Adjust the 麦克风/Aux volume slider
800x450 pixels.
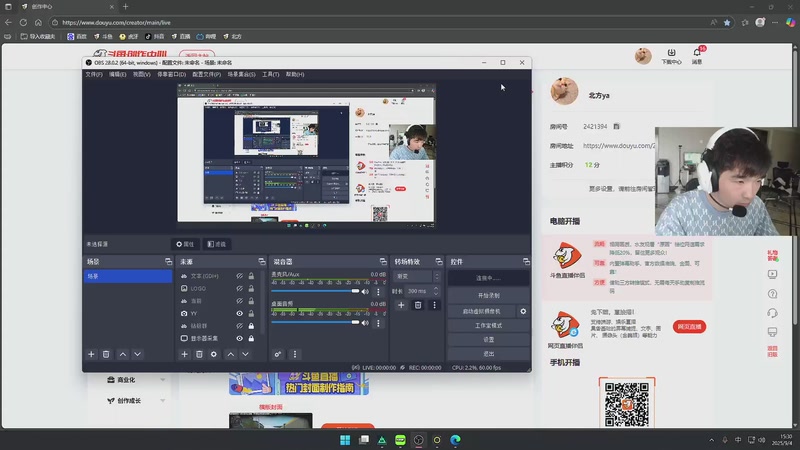pyautogui.click(x=315, y=291)
